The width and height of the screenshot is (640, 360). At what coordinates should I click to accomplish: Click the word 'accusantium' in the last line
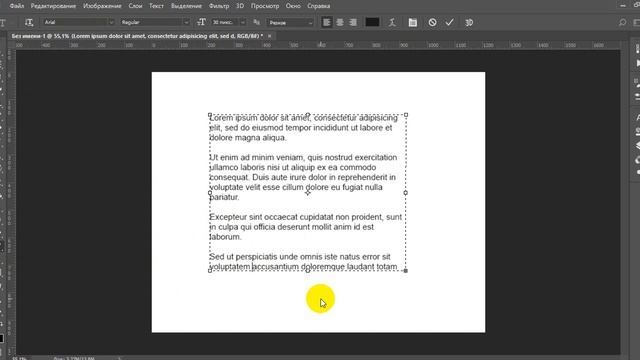pos(276,267)
